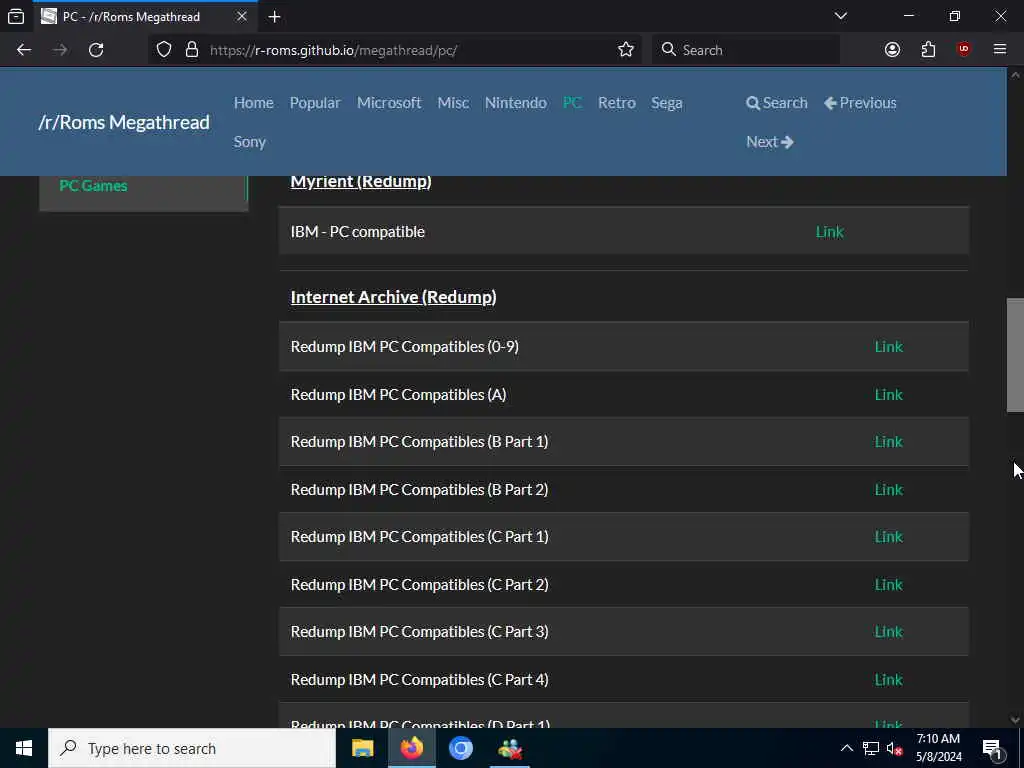
Task: Close the PC - /r/Roms Megathread tab
Action: pyautogui.click(x=242, y=16)
